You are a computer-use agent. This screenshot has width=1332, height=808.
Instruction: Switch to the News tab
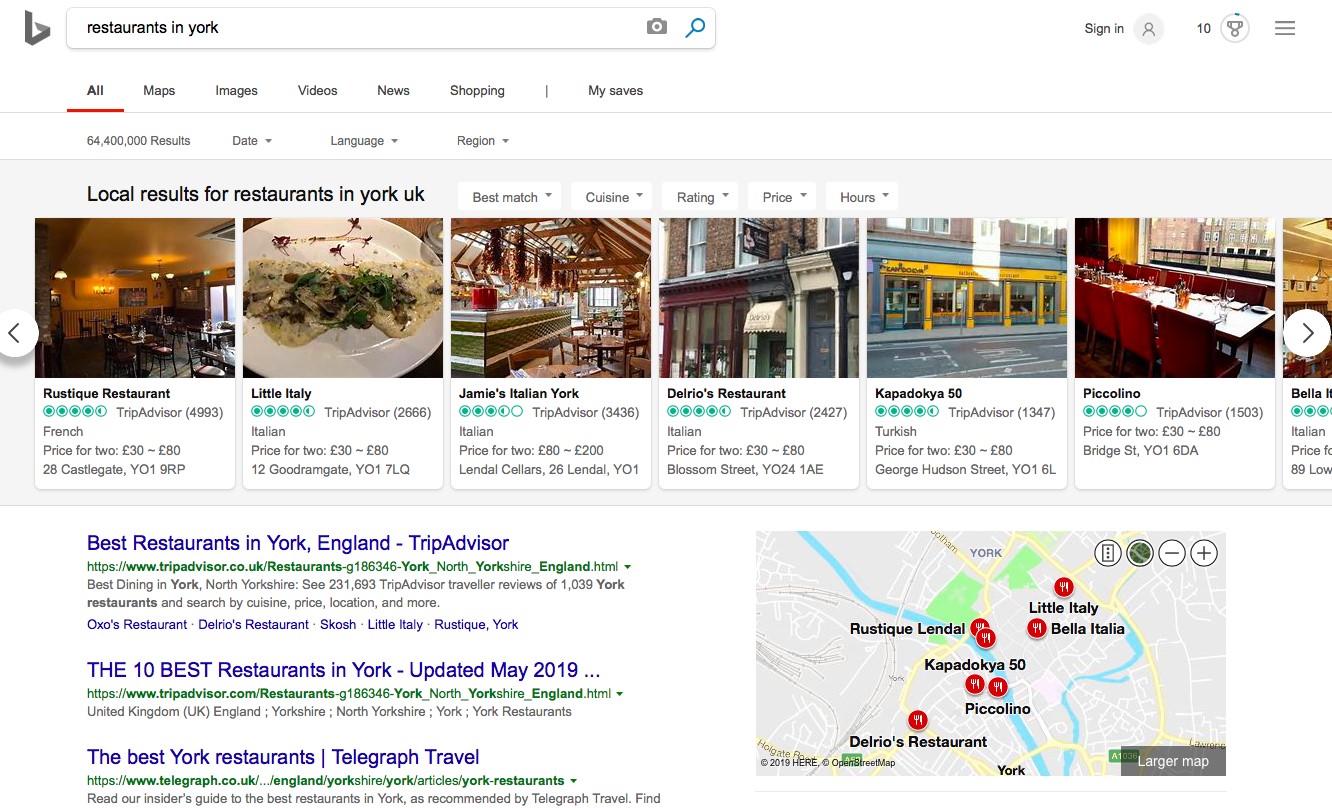coord(393,90)
